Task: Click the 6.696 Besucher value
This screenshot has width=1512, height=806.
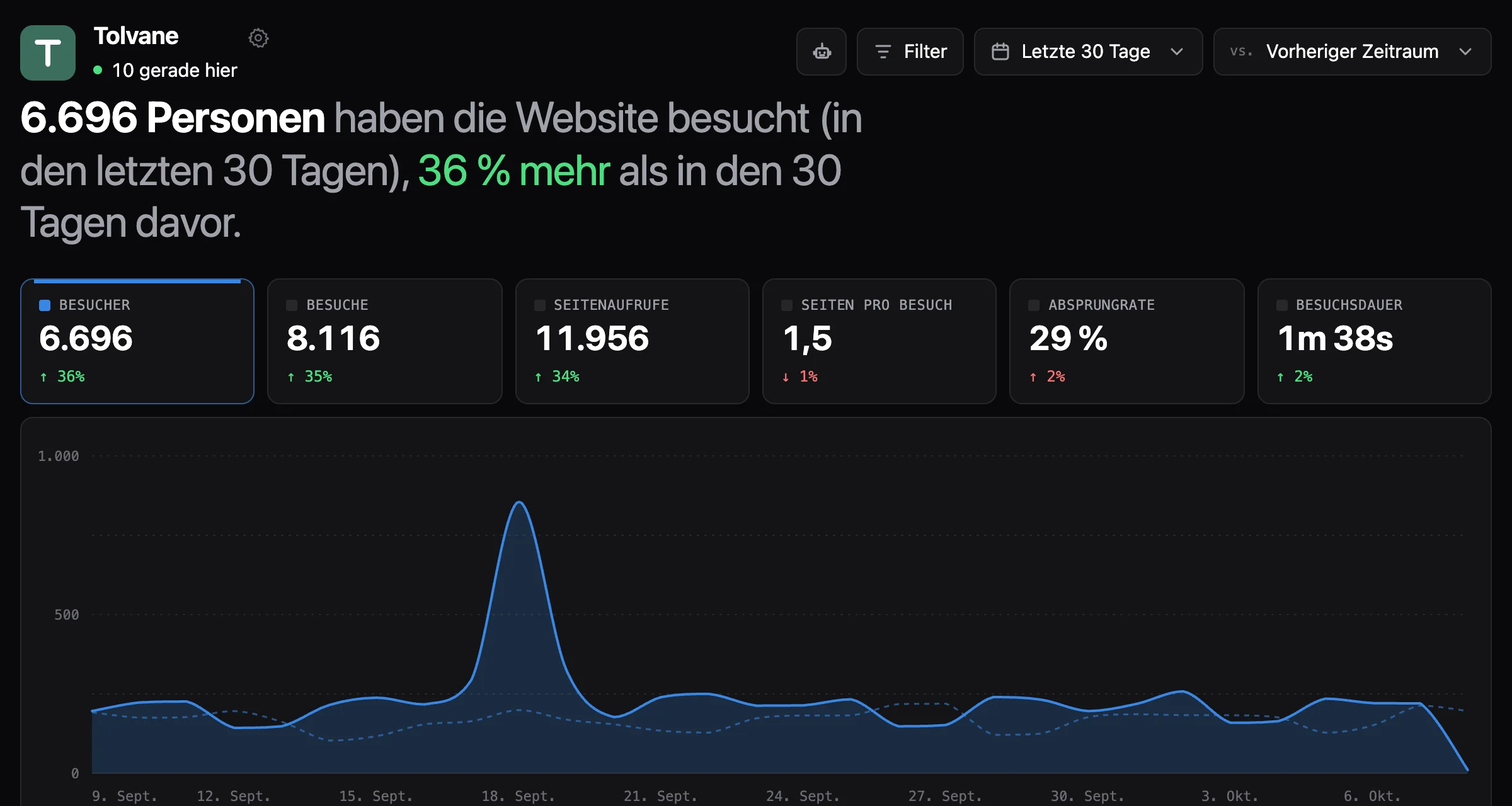Action: point(86,339)
